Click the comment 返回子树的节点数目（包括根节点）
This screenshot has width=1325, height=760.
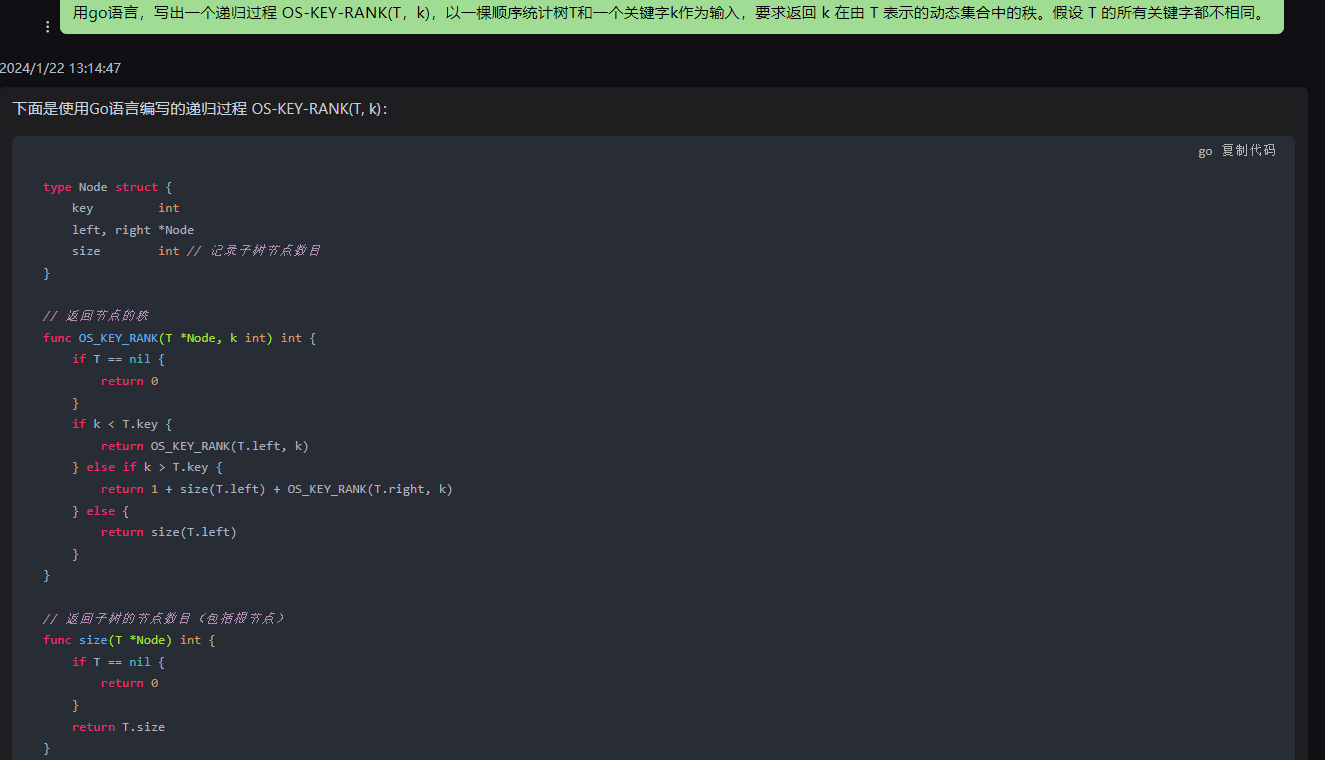click(x=165, y=618)
